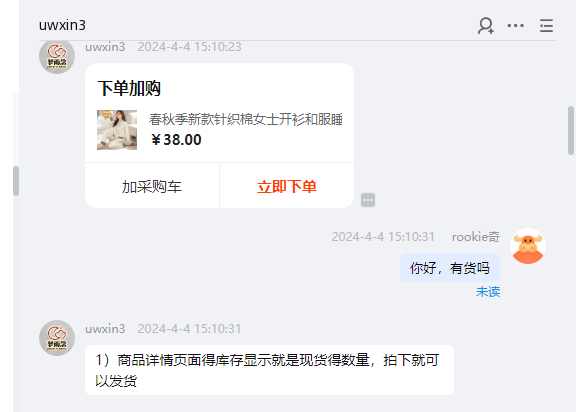Click the 未读 status link
Screen dimensions: 580x412
pos(488,292)
